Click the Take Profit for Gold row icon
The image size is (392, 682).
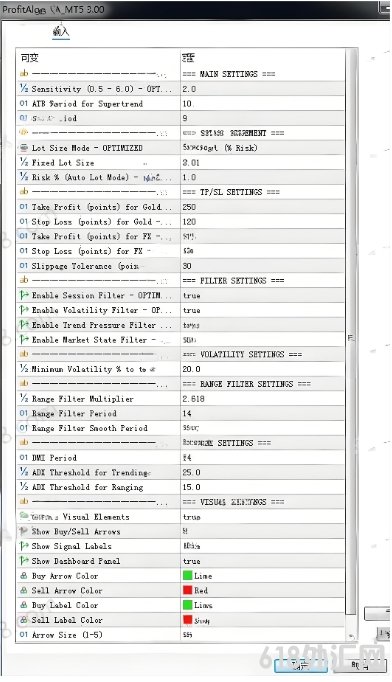24,207
